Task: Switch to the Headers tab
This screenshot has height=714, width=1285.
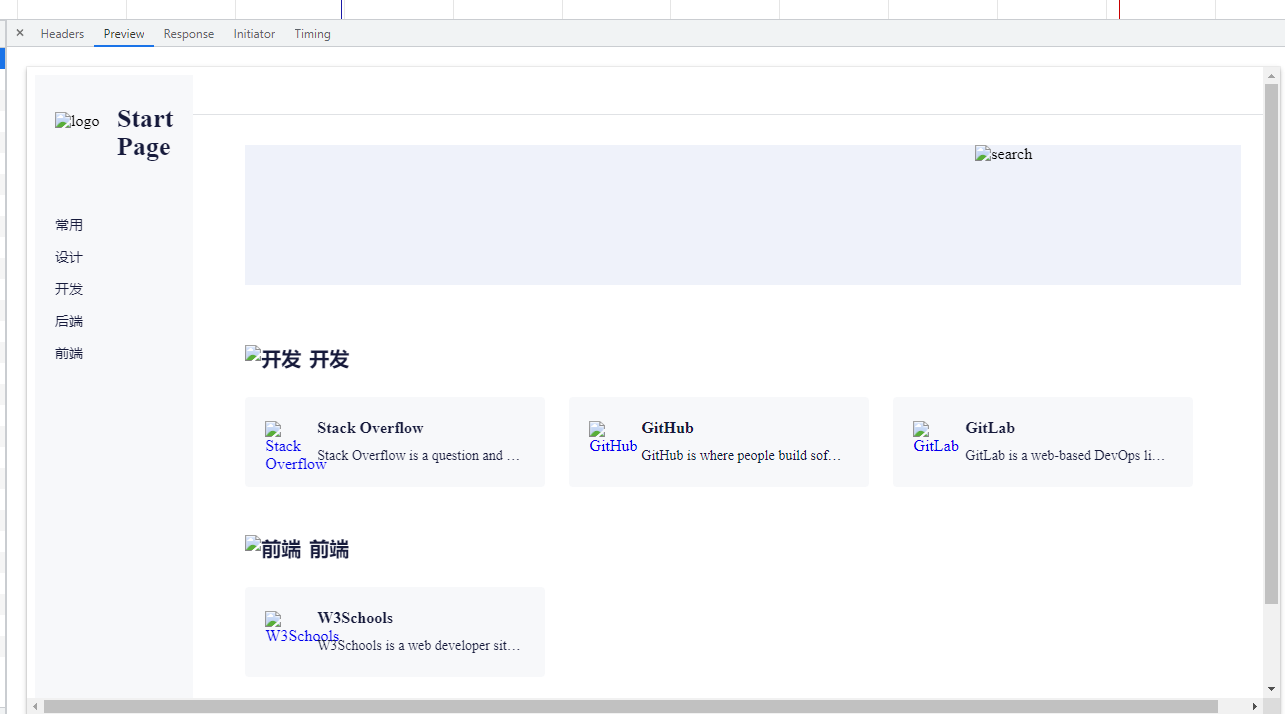Action: (62, 33)
